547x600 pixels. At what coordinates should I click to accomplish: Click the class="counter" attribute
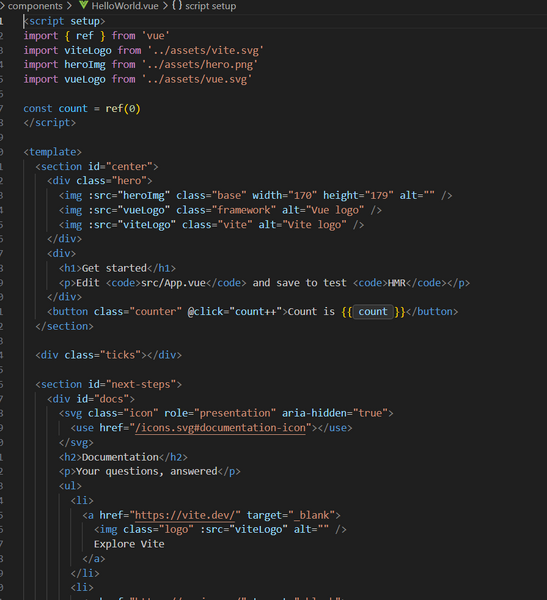click(138, 311)
